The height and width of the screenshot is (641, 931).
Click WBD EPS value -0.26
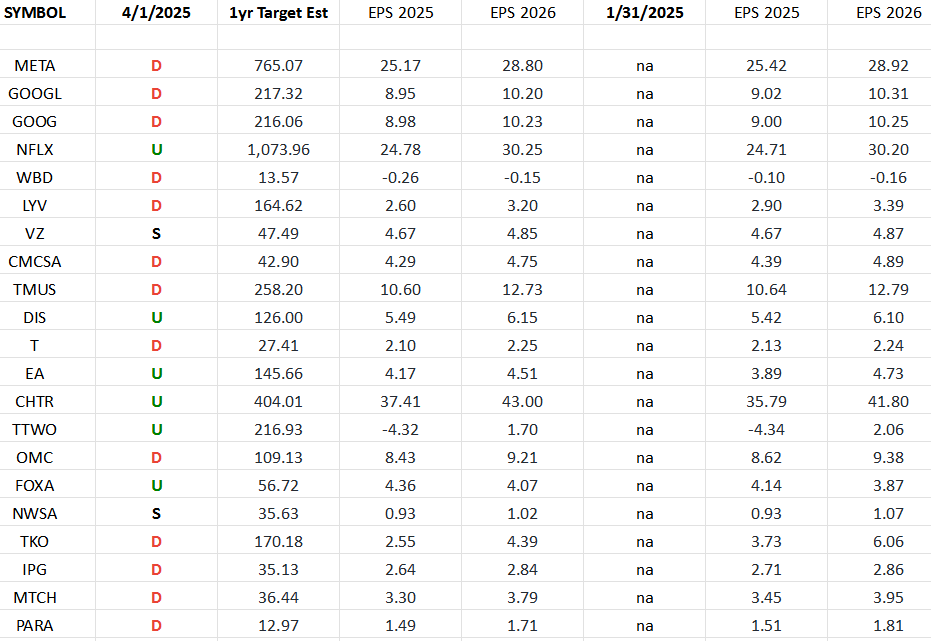[x=400, y=177]
